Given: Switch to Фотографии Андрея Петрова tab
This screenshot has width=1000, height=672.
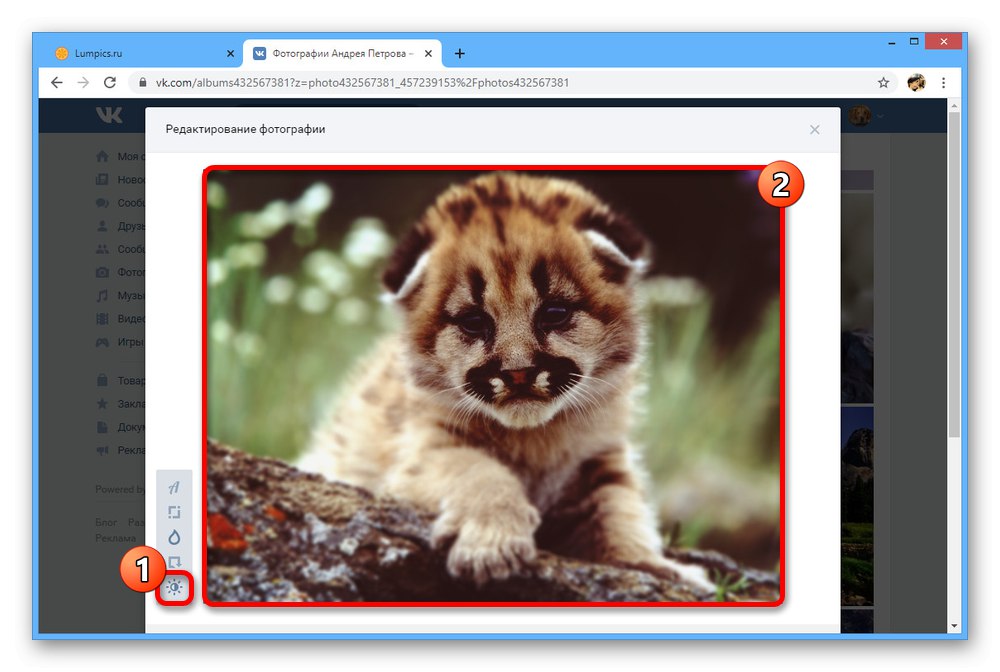Looking at the screenshot, I should tap(343, 54).
